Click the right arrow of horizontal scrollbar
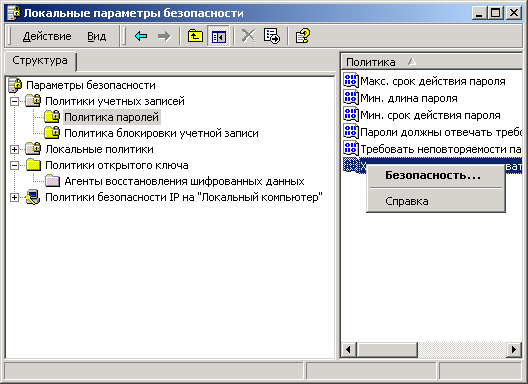The image size is (528, 384). tap(514, 349)
